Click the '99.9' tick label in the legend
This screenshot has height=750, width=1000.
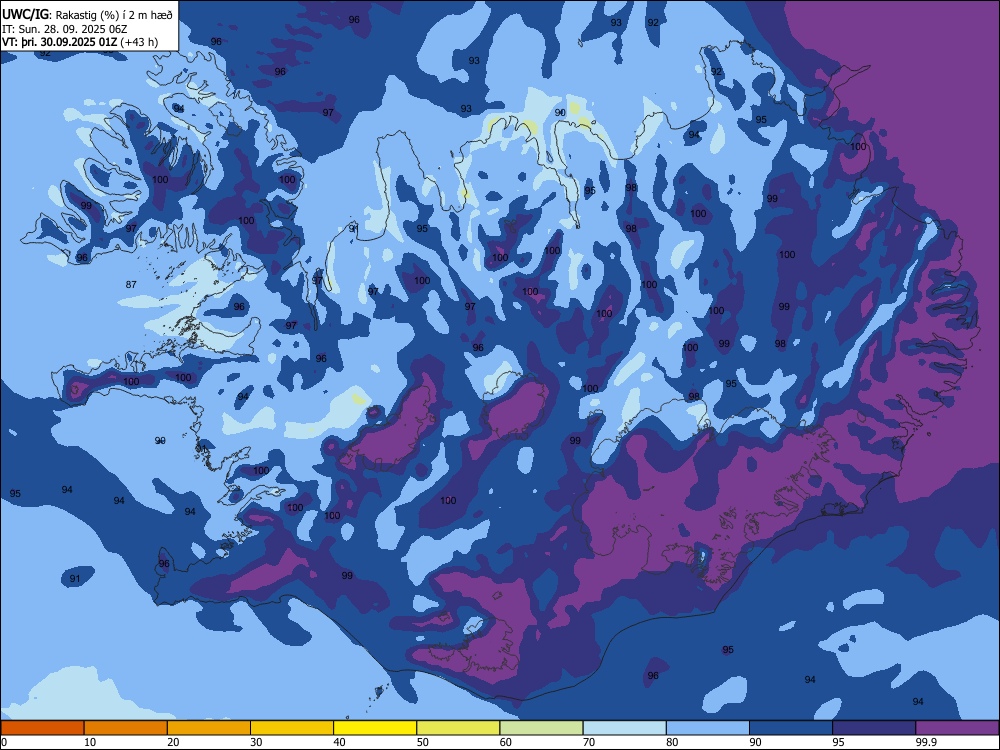[927, 742]
